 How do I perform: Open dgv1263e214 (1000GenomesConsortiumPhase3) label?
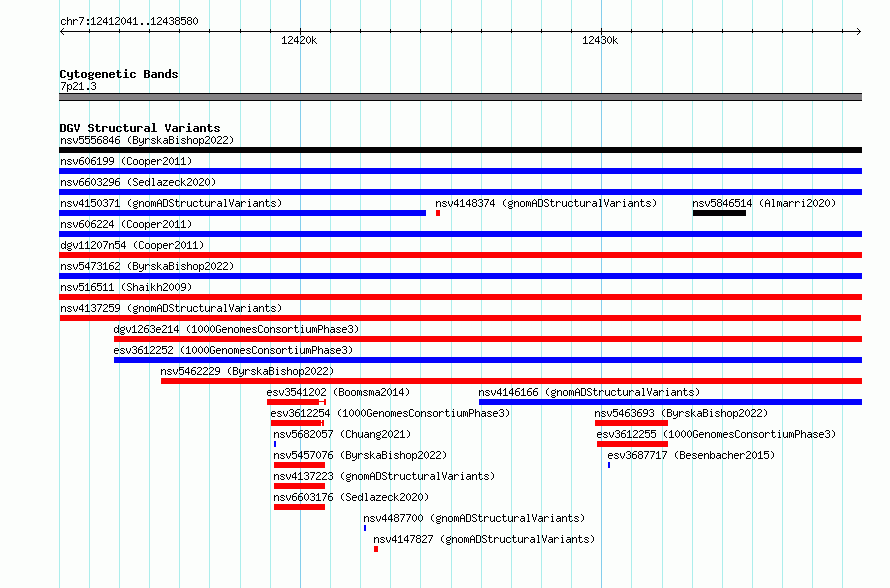pyautogui.click(x=236, y=329)
